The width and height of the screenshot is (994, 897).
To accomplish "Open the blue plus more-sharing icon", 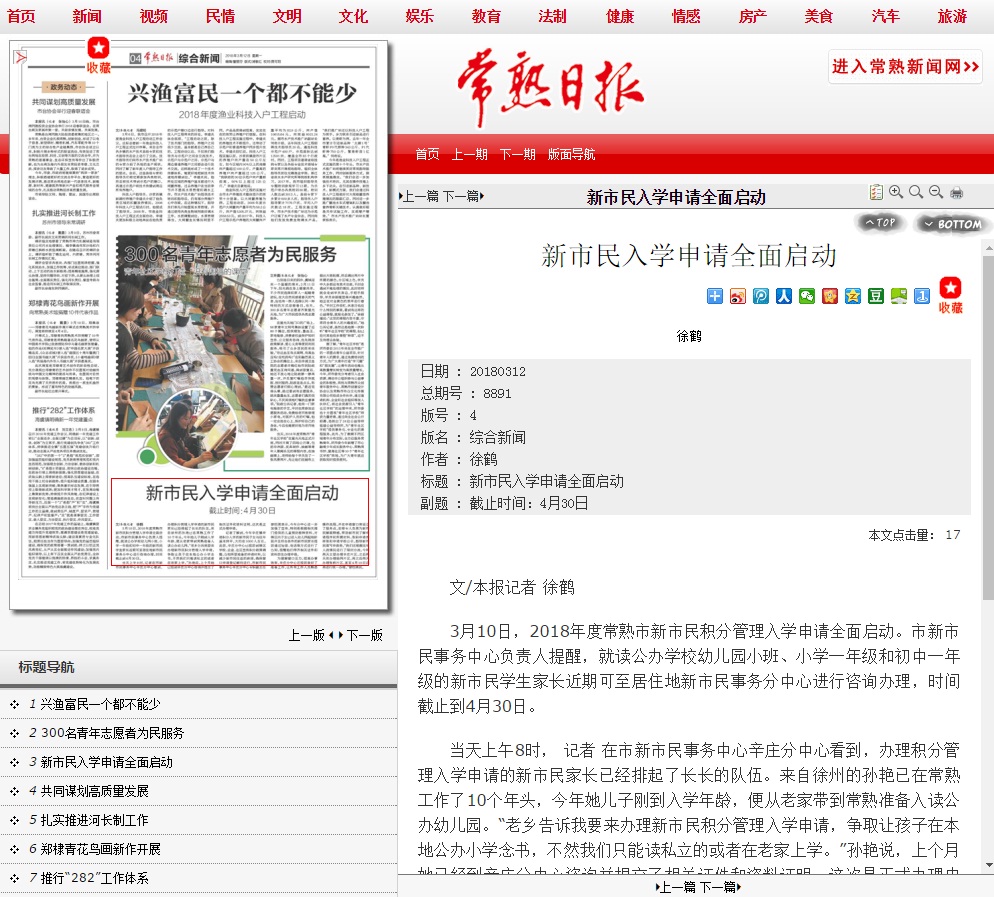I will (714, 296).
